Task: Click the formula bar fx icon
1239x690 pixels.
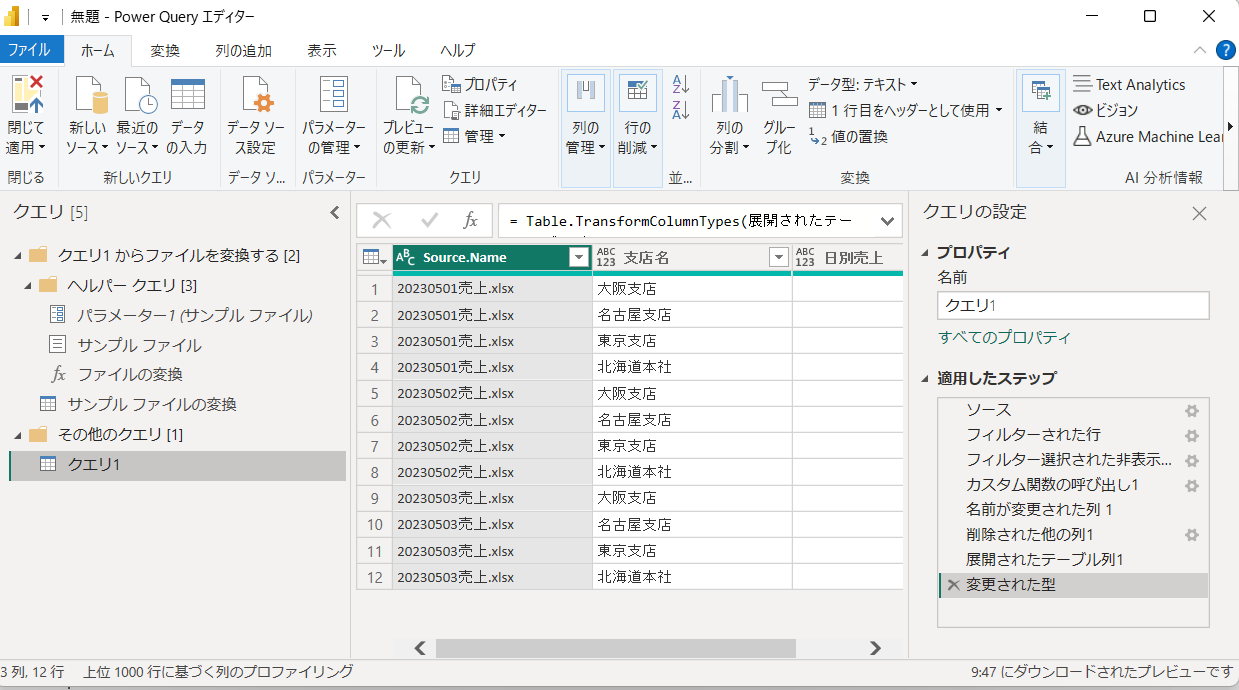Action: tap(470, 220)
